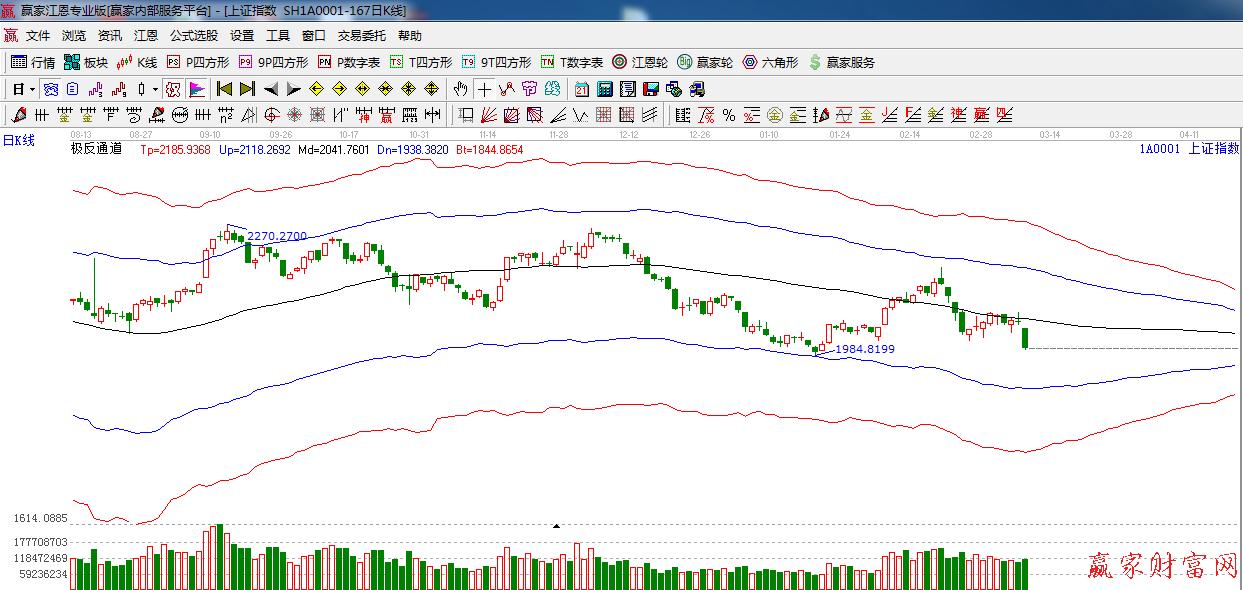The height and width of the screenshot is (590, 1243).
Task: Select the hand pan tool
Action: coord(460,89)
